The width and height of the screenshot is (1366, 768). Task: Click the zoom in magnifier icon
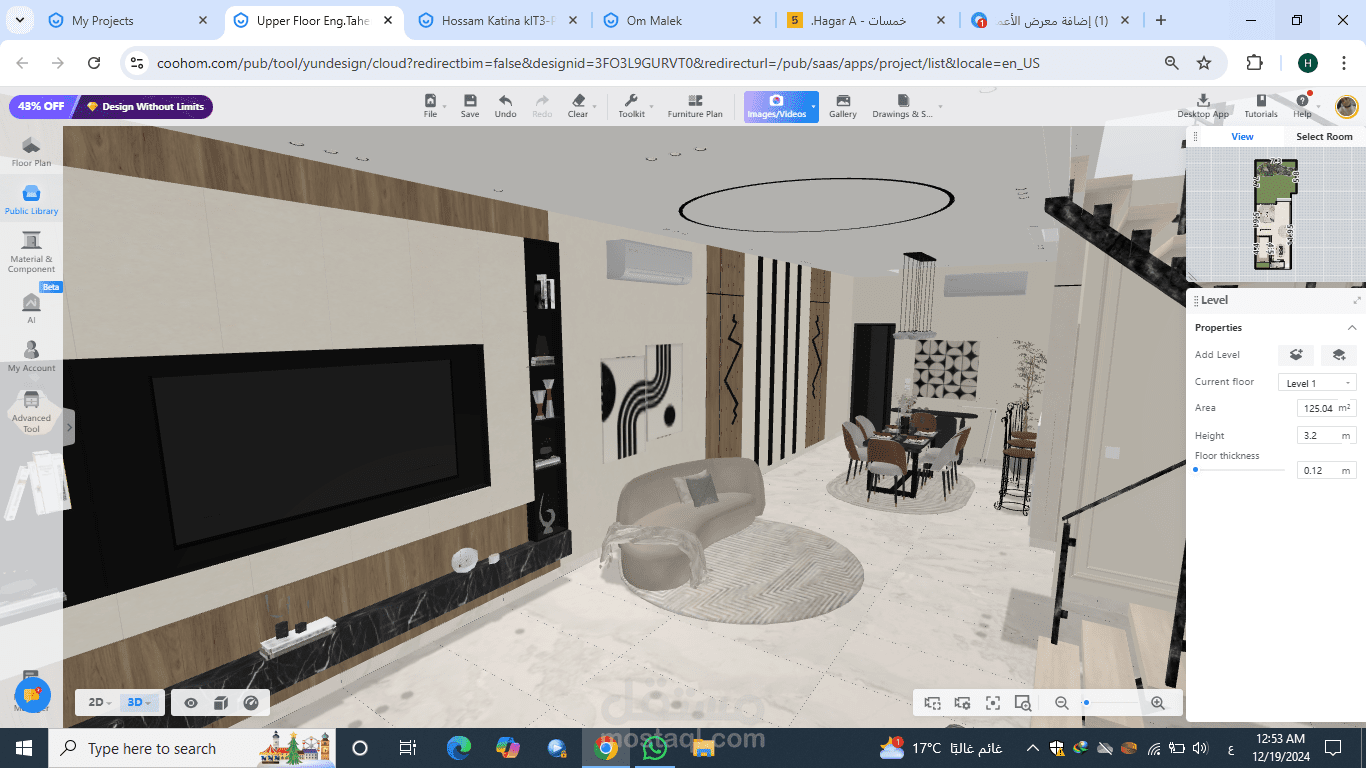[1158, 703]
